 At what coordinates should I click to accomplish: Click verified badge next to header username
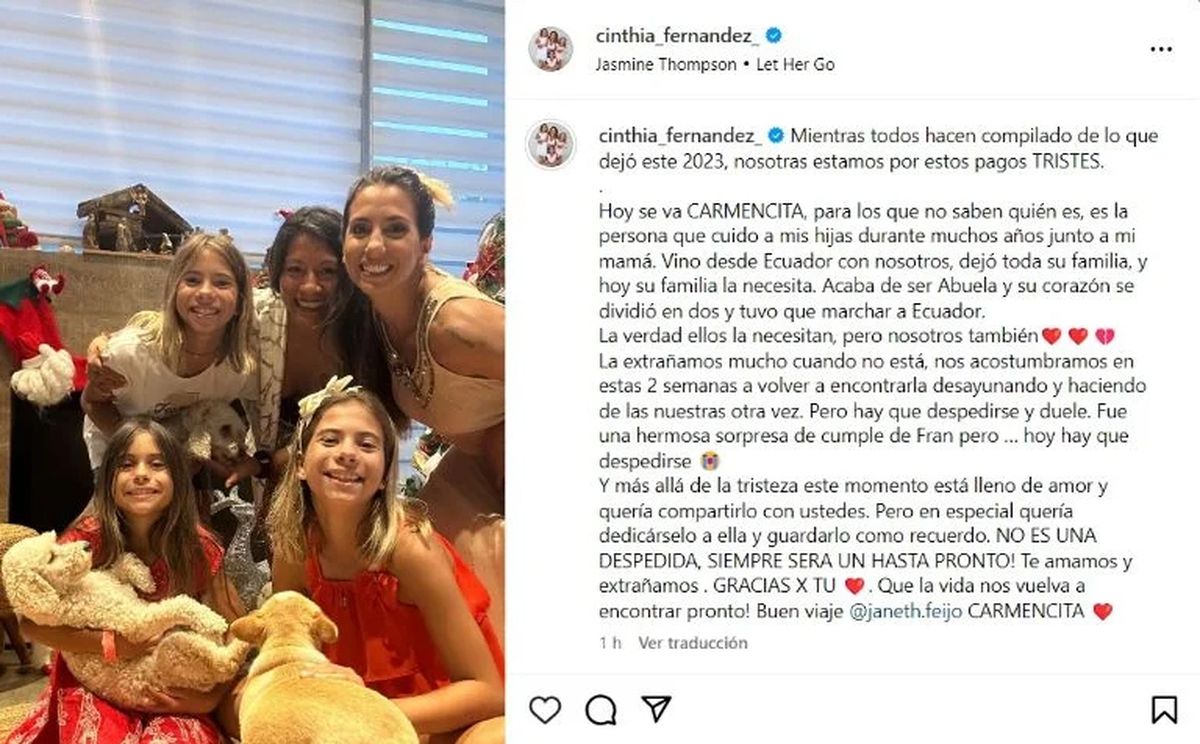pos(774,36)
